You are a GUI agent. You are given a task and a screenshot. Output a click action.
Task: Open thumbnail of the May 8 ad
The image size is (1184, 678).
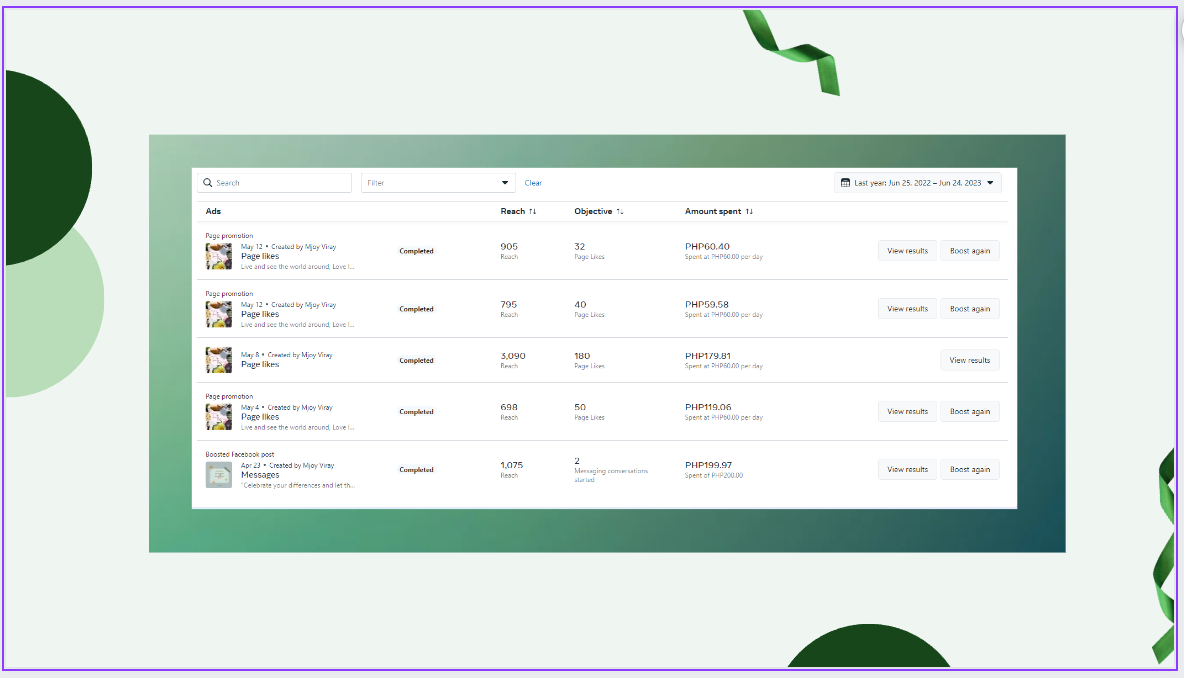(219, 360)
